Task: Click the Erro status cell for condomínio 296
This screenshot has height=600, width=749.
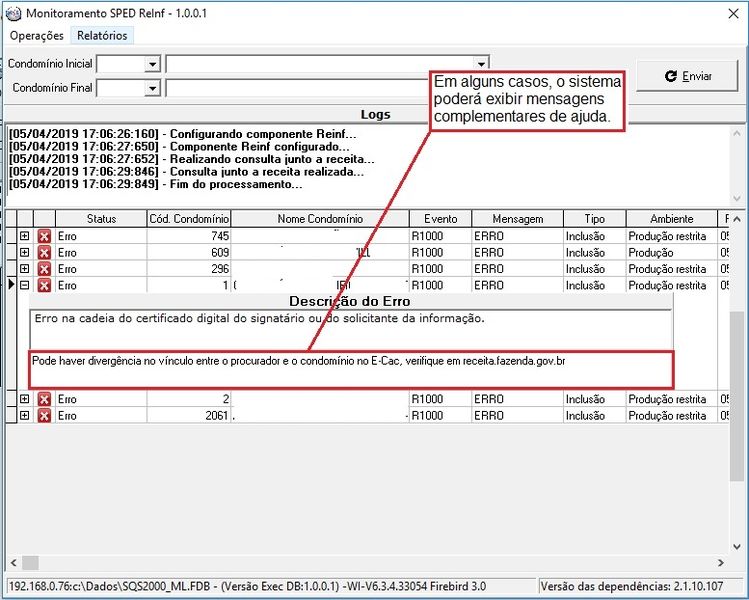Action: (x=101, y=269)
